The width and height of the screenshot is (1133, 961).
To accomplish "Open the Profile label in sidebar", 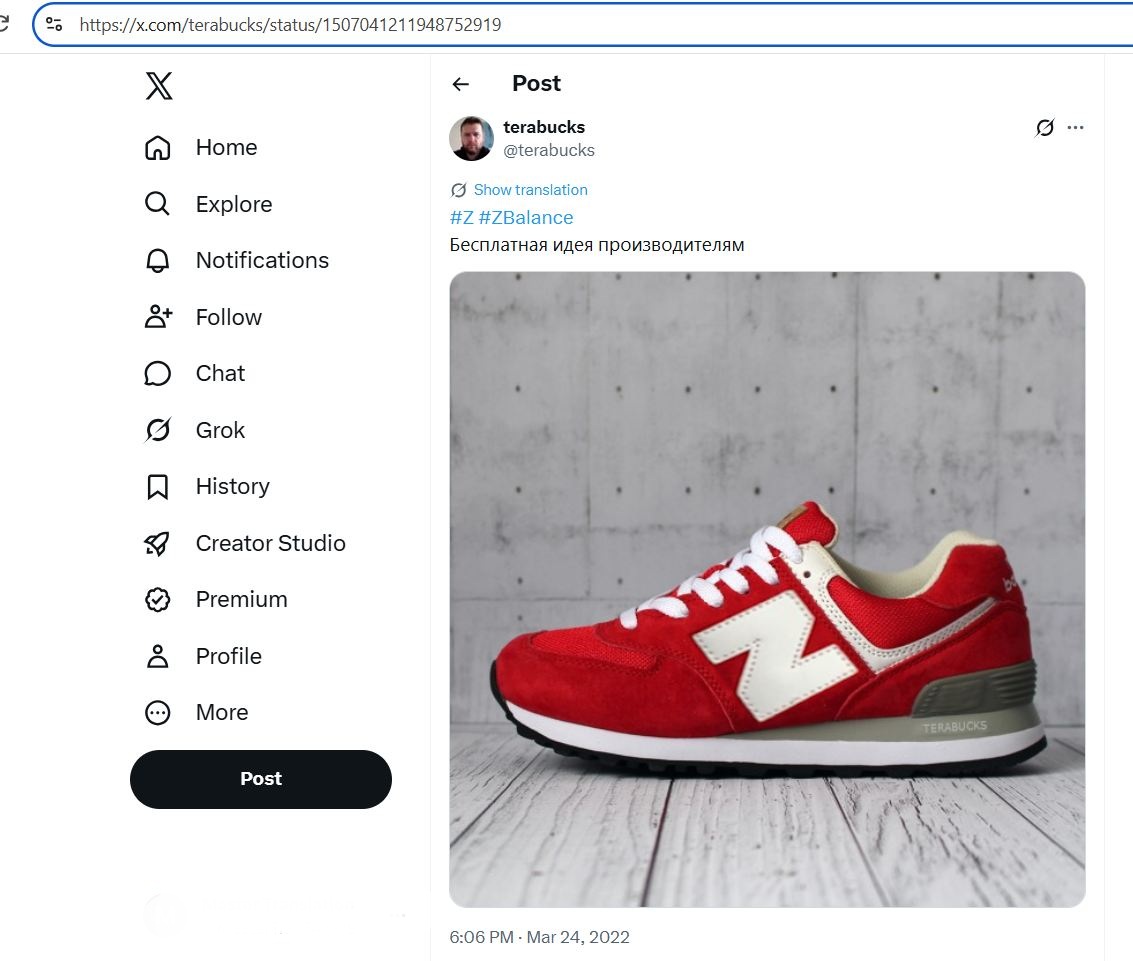I will tap(228, 656).
